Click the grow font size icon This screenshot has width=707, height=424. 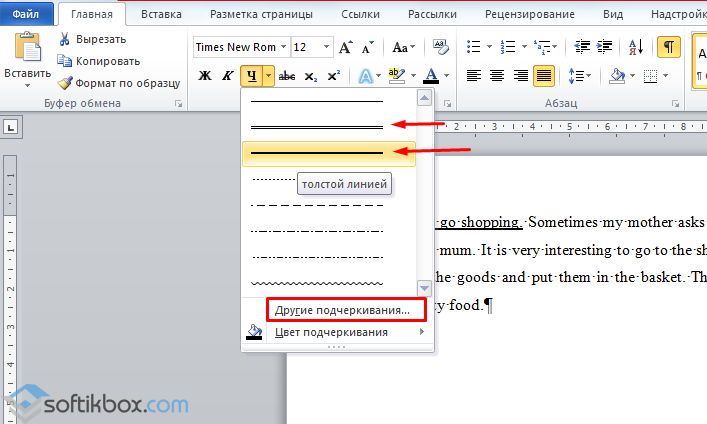(x=345, y=47)
